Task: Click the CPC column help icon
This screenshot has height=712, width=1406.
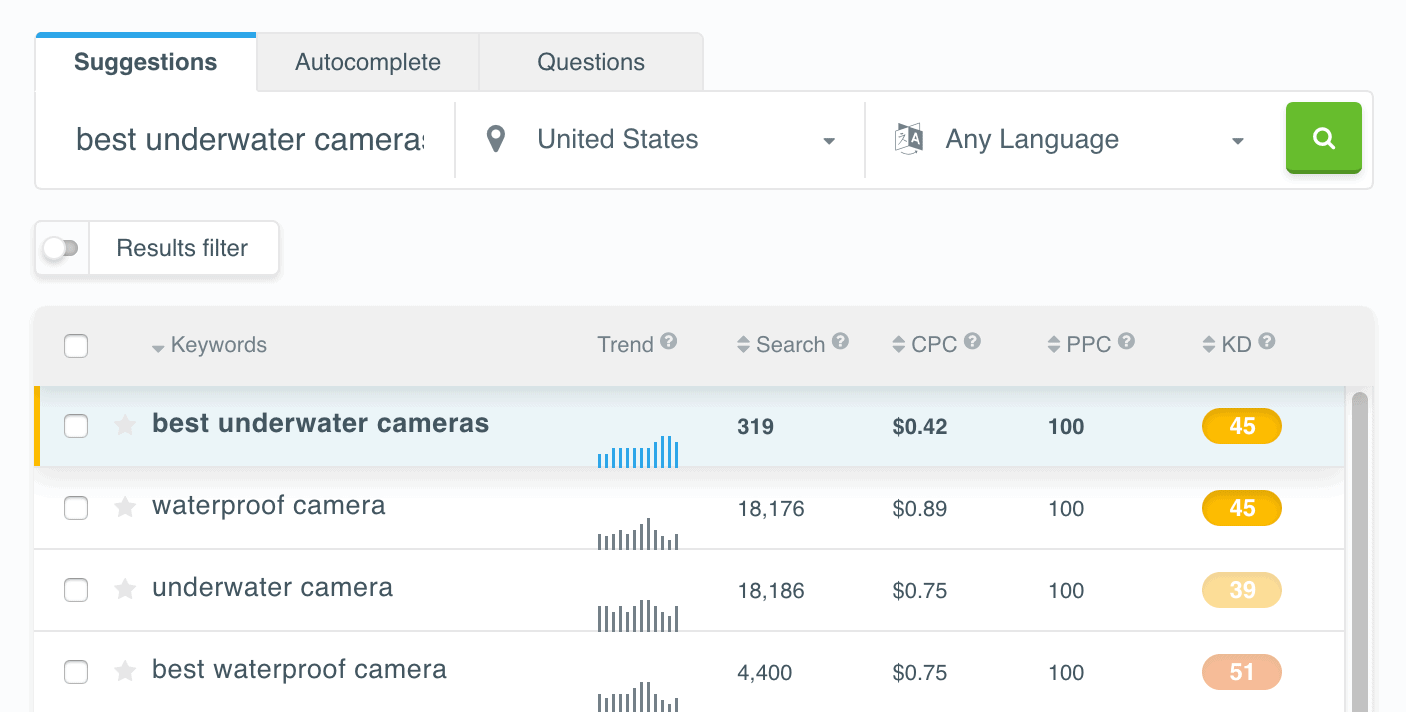Action: pyautogui.click(x=970, y=340)
